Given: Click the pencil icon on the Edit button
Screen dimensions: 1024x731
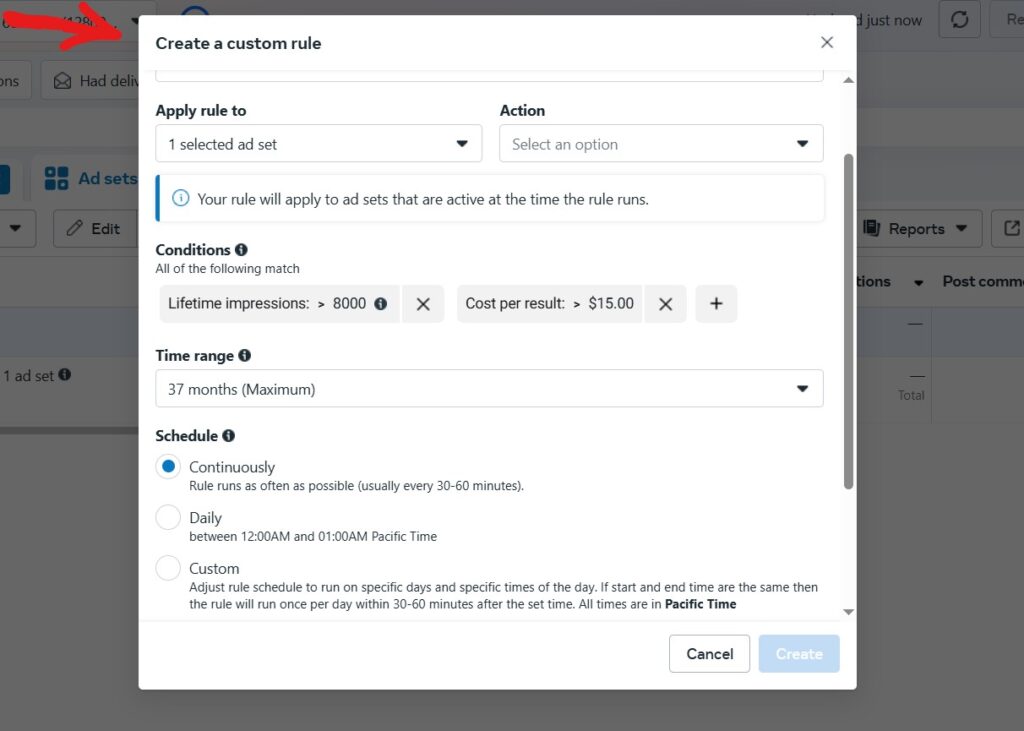Looking at the screenshot, I should pos(74,228).
